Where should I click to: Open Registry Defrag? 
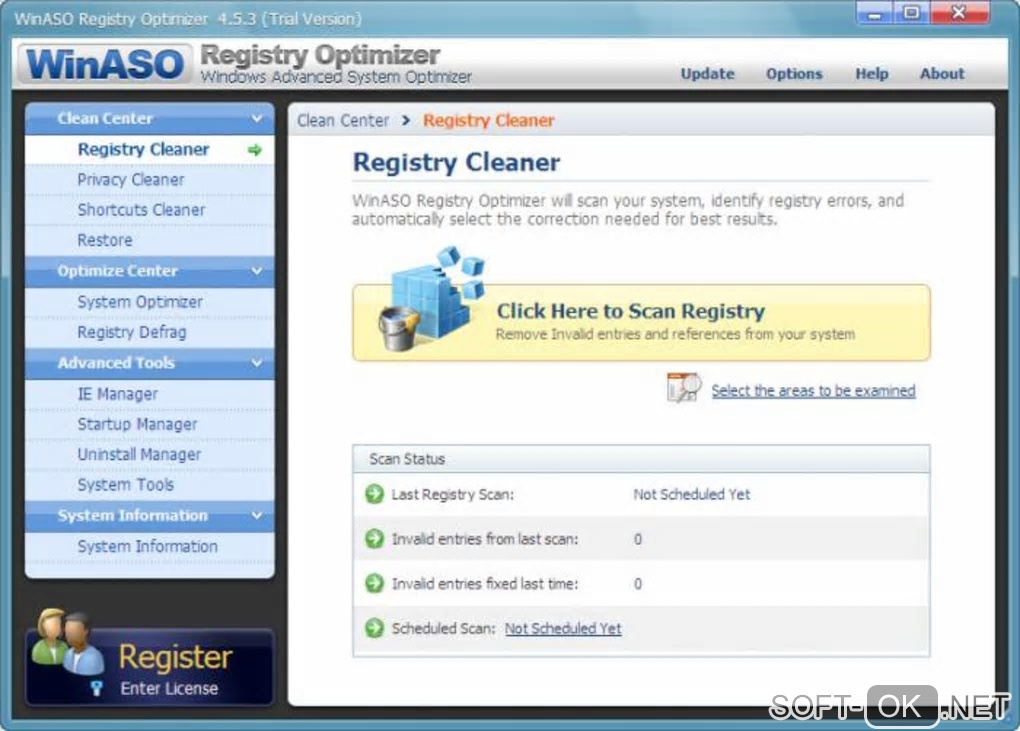point(150,332)
